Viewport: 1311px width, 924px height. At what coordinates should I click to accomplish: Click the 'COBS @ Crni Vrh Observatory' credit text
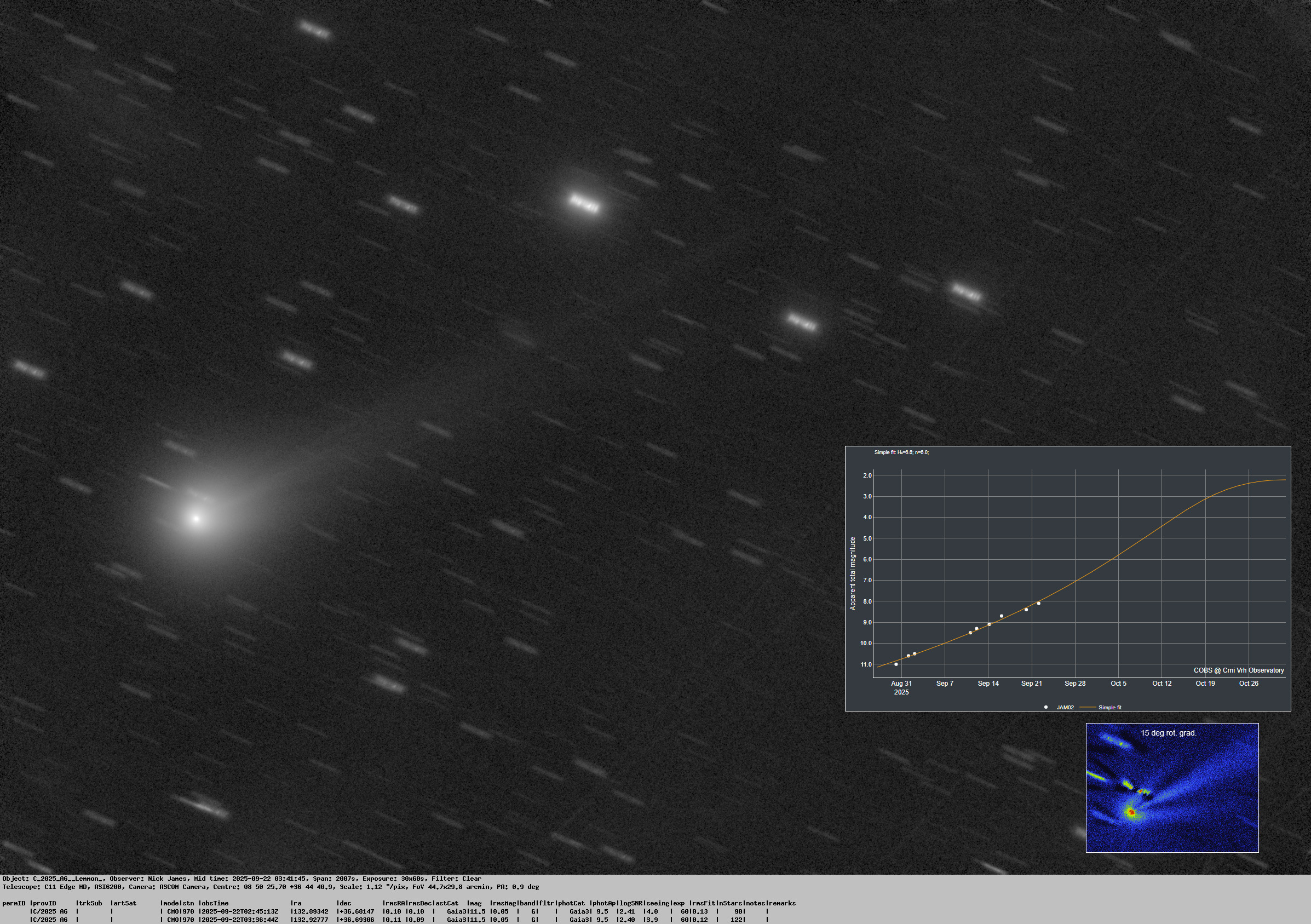[x=1239, y=670]
